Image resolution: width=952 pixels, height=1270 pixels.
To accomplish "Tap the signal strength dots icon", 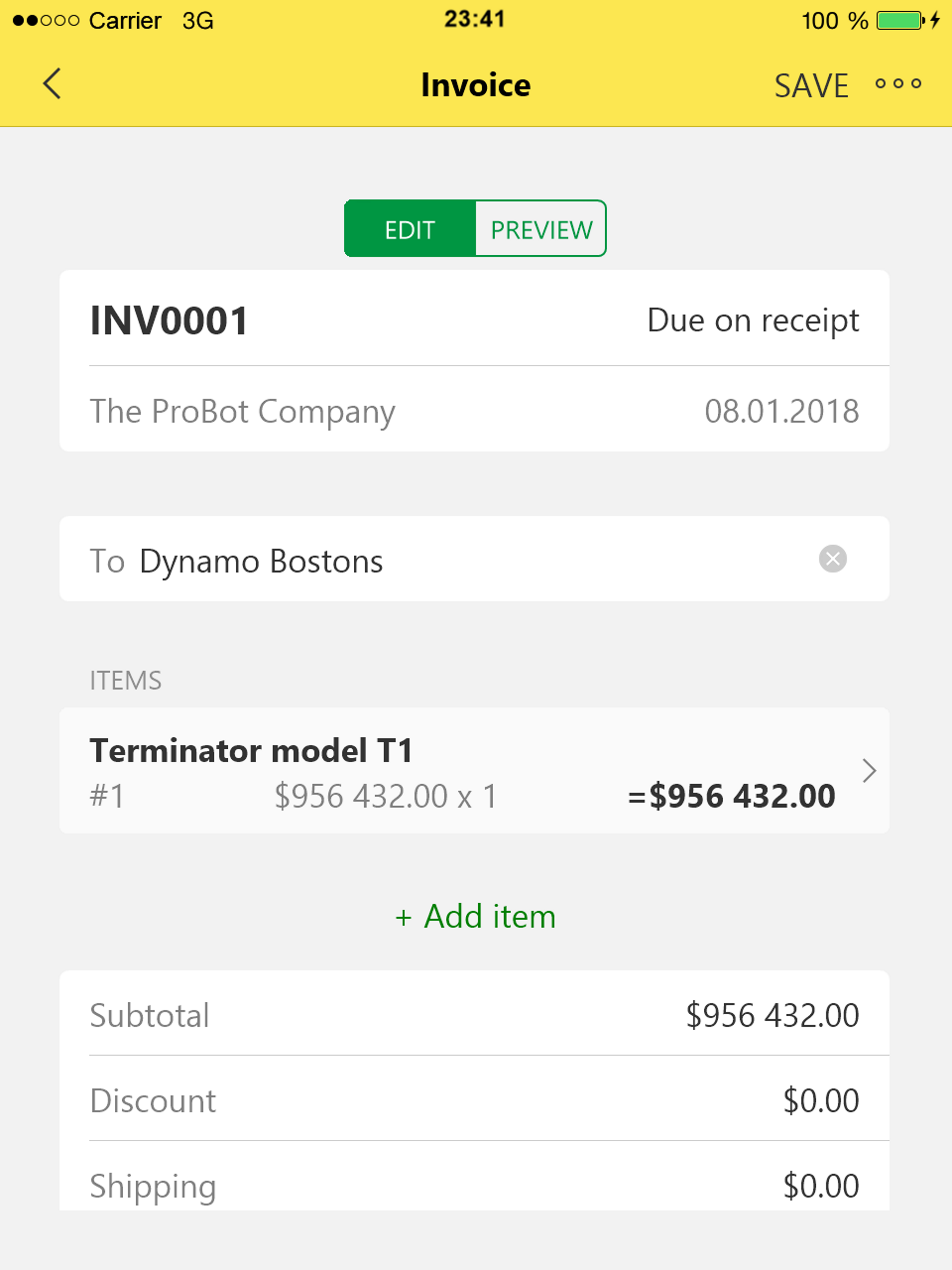I will pos(46,20).
